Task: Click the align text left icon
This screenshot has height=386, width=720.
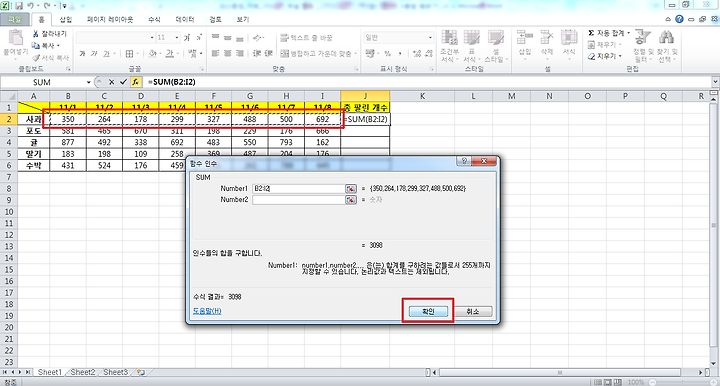Action: 215,54
